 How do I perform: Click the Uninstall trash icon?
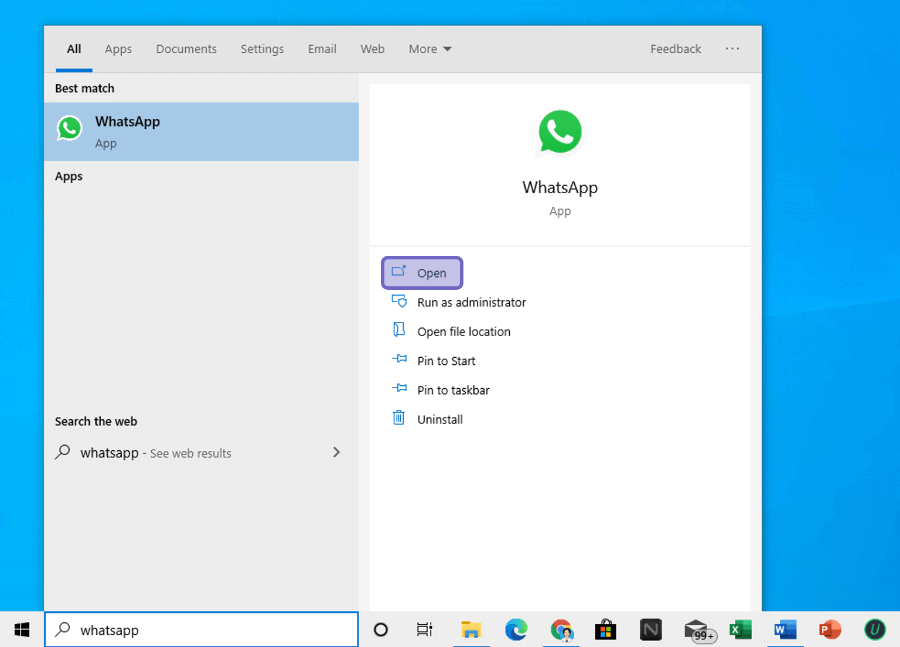pos(399,417)
